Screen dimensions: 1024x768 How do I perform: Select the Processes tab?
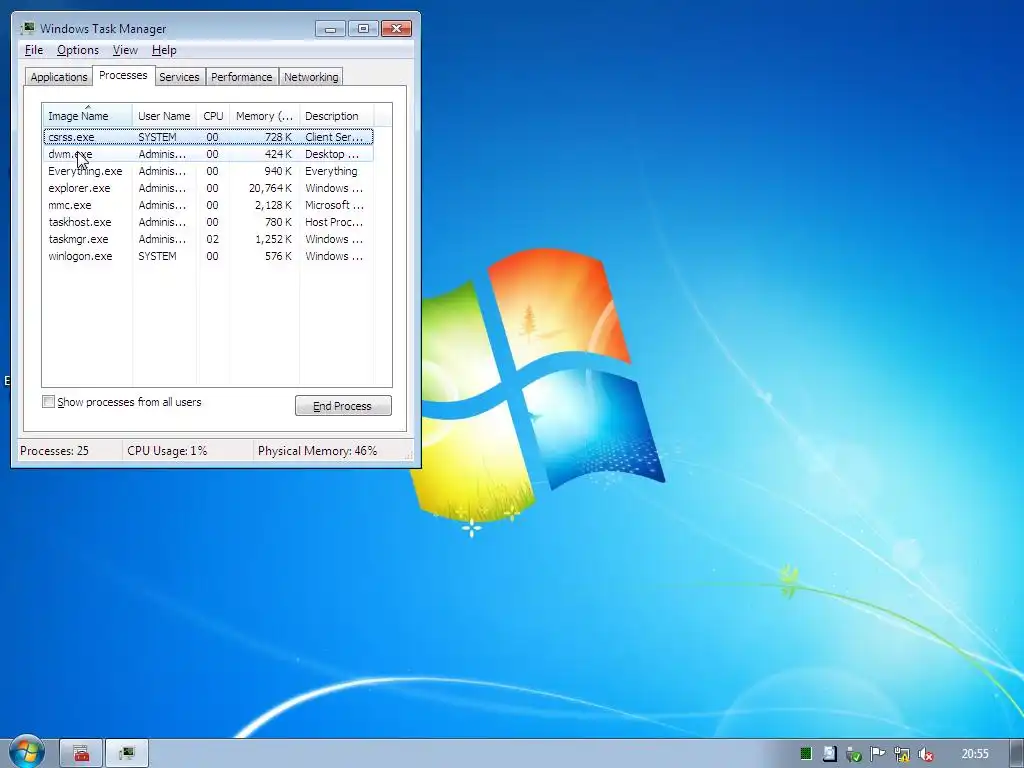[123, 75]
